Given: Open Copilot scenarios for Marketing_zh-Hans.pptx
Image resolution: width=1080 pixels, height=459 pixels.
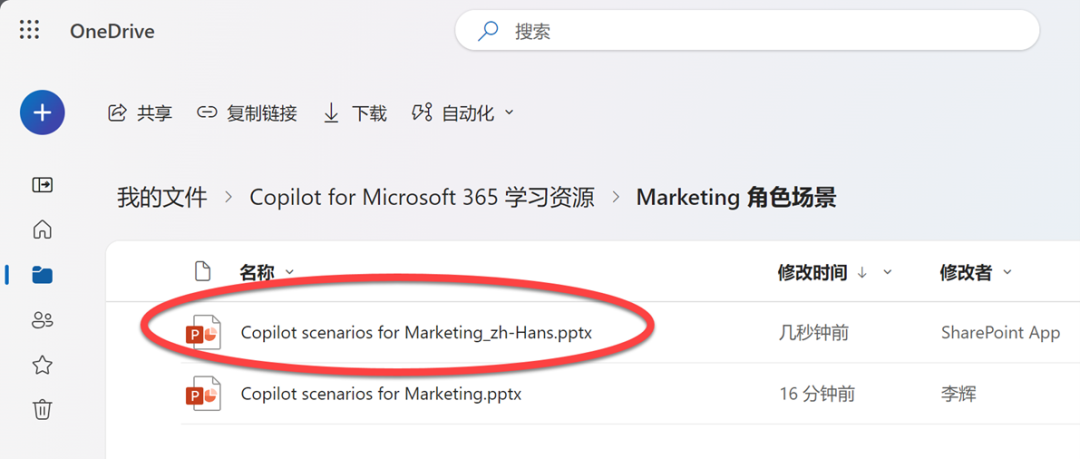Looking at the screenshot, I should 417,333.
